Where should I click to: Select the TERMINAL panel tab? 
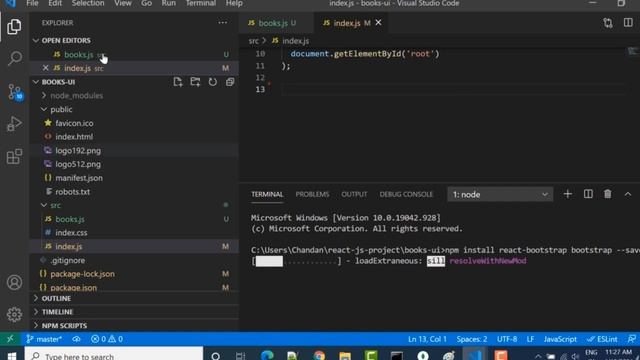tap(267, 194)
